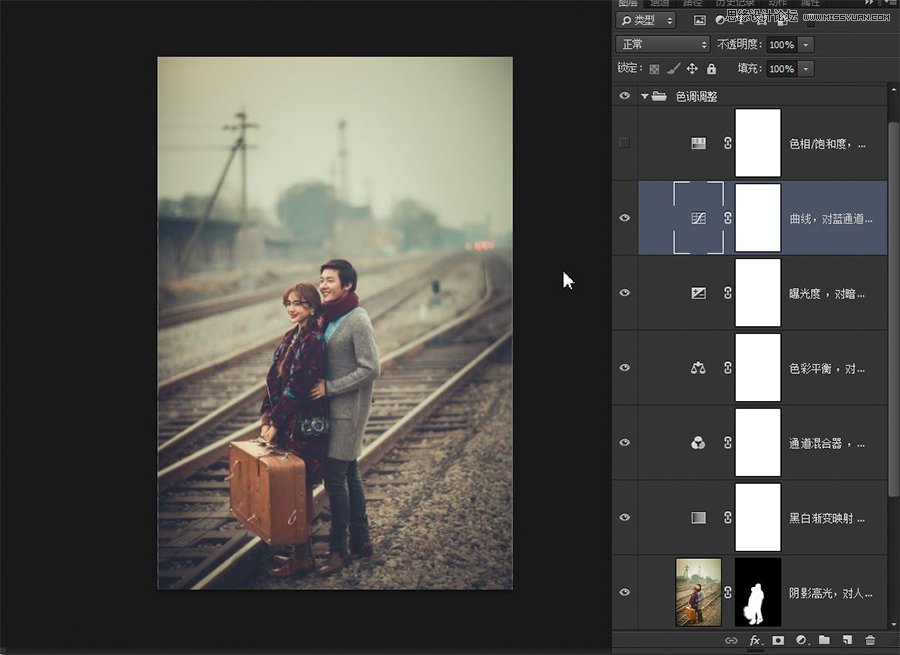The image size is (900, 655).
Task: Click the link layers icon at panel bottom
Action: (x=731, y=640)
